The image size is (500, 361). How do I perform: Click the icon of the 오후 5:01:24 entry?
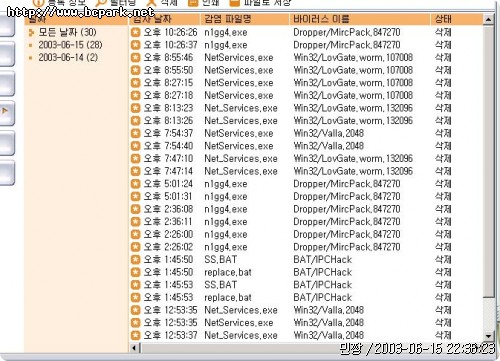tap(135, 184)
